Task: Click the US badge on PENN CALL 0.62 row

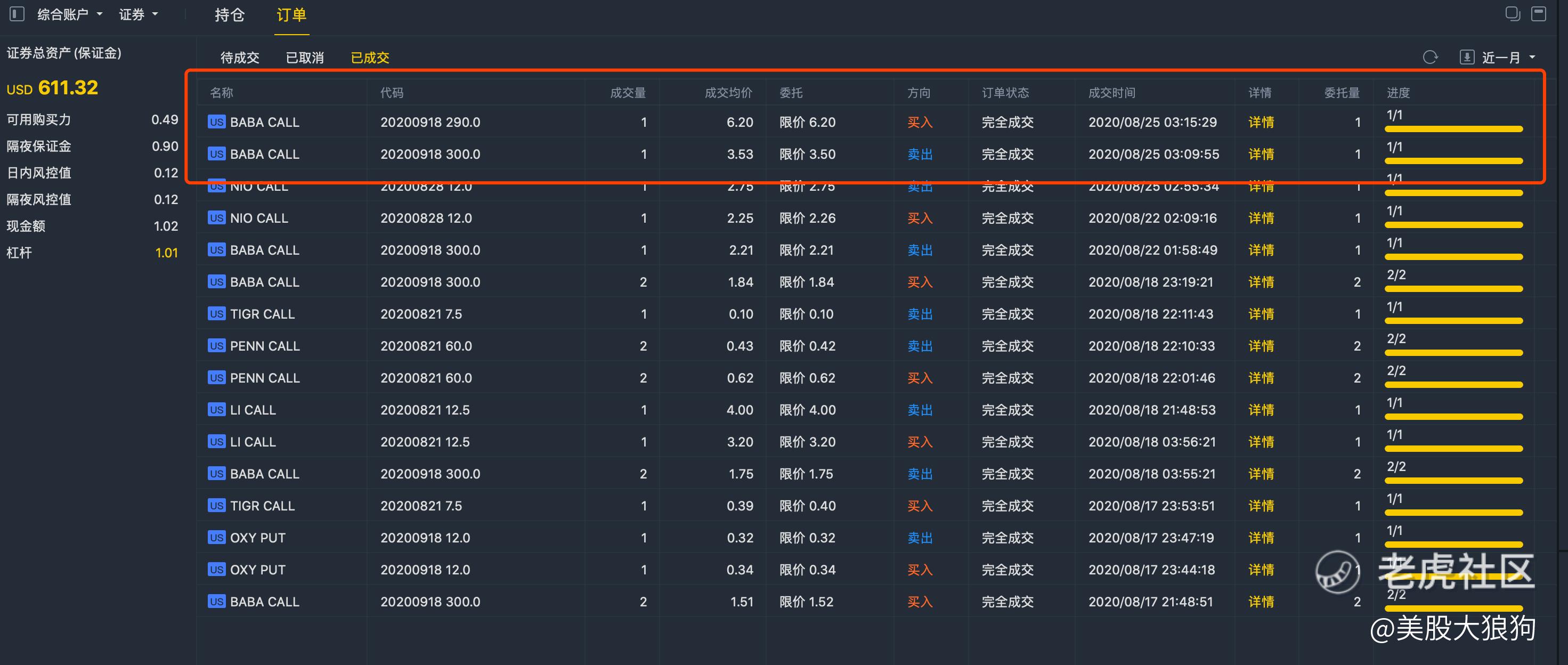Action: (x=216, y=378)
